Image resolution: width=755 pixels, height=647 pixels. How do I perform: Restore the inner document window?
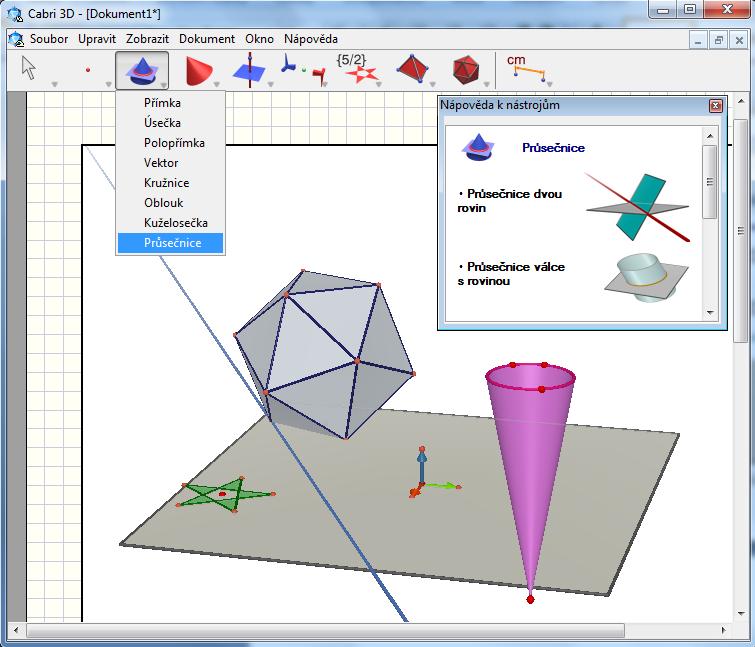point(719,40)
